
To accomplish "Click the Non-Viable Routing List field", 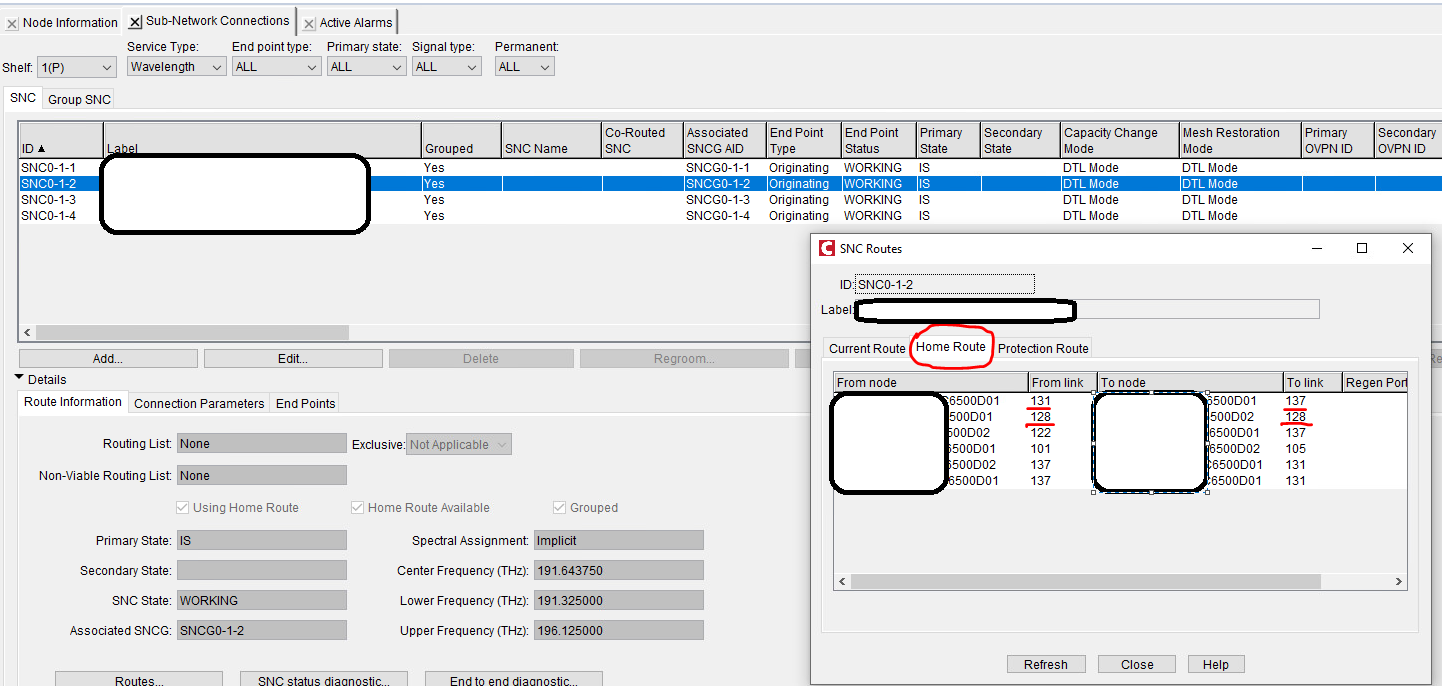I will pyautogui.click(x=262, y=476).
